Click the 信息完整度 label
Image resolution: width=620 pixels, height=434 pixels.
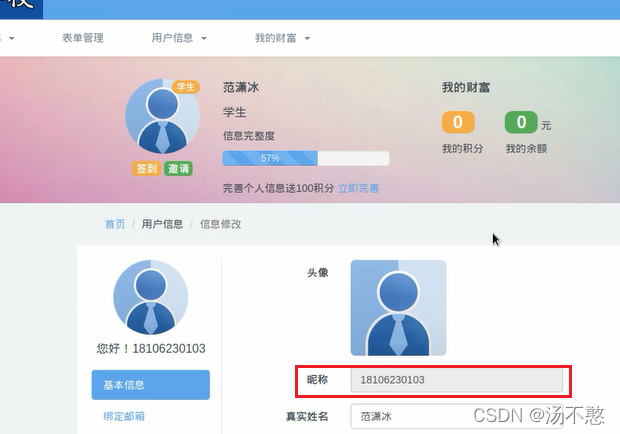[249, 136]
